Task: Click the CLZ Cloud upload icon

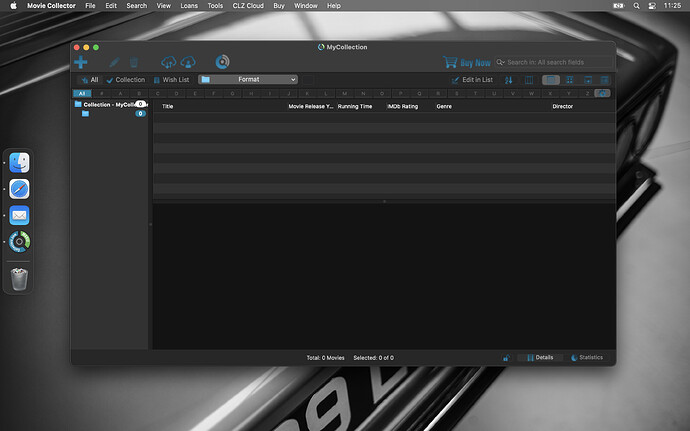Action: [x=168, y=62]
